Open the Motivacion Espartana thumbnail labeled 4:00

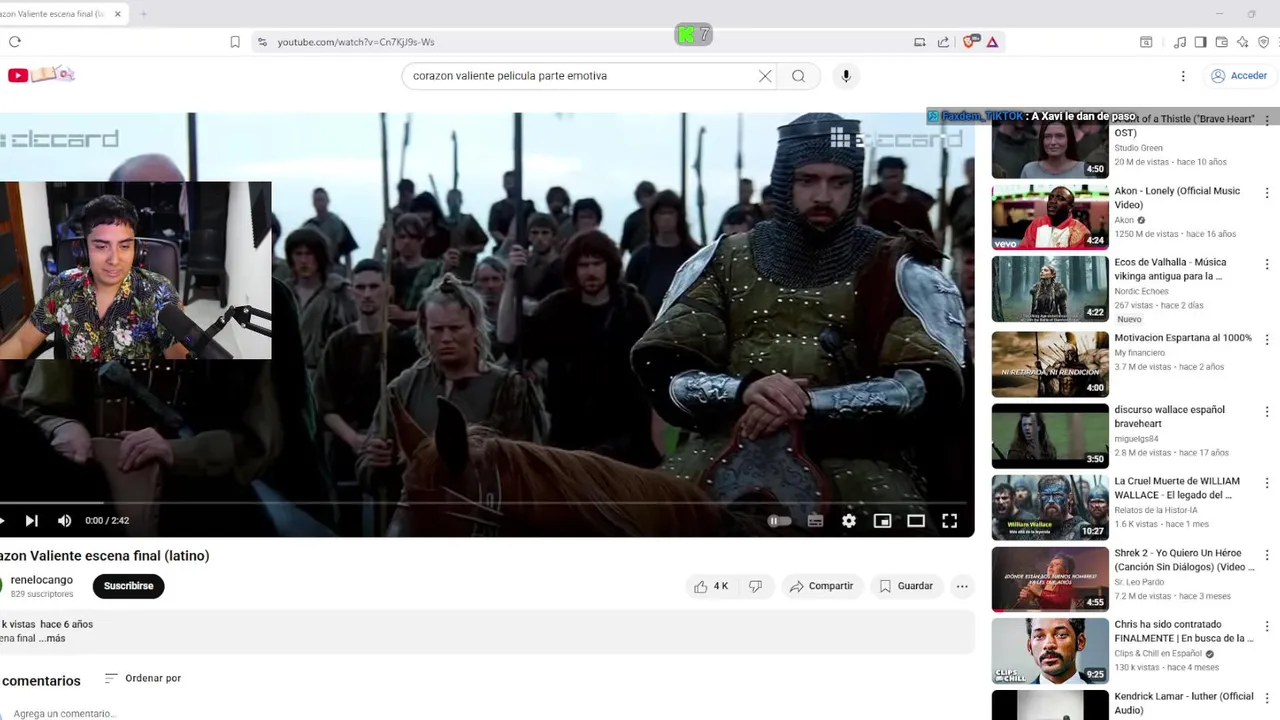[x=1050, y=364]
